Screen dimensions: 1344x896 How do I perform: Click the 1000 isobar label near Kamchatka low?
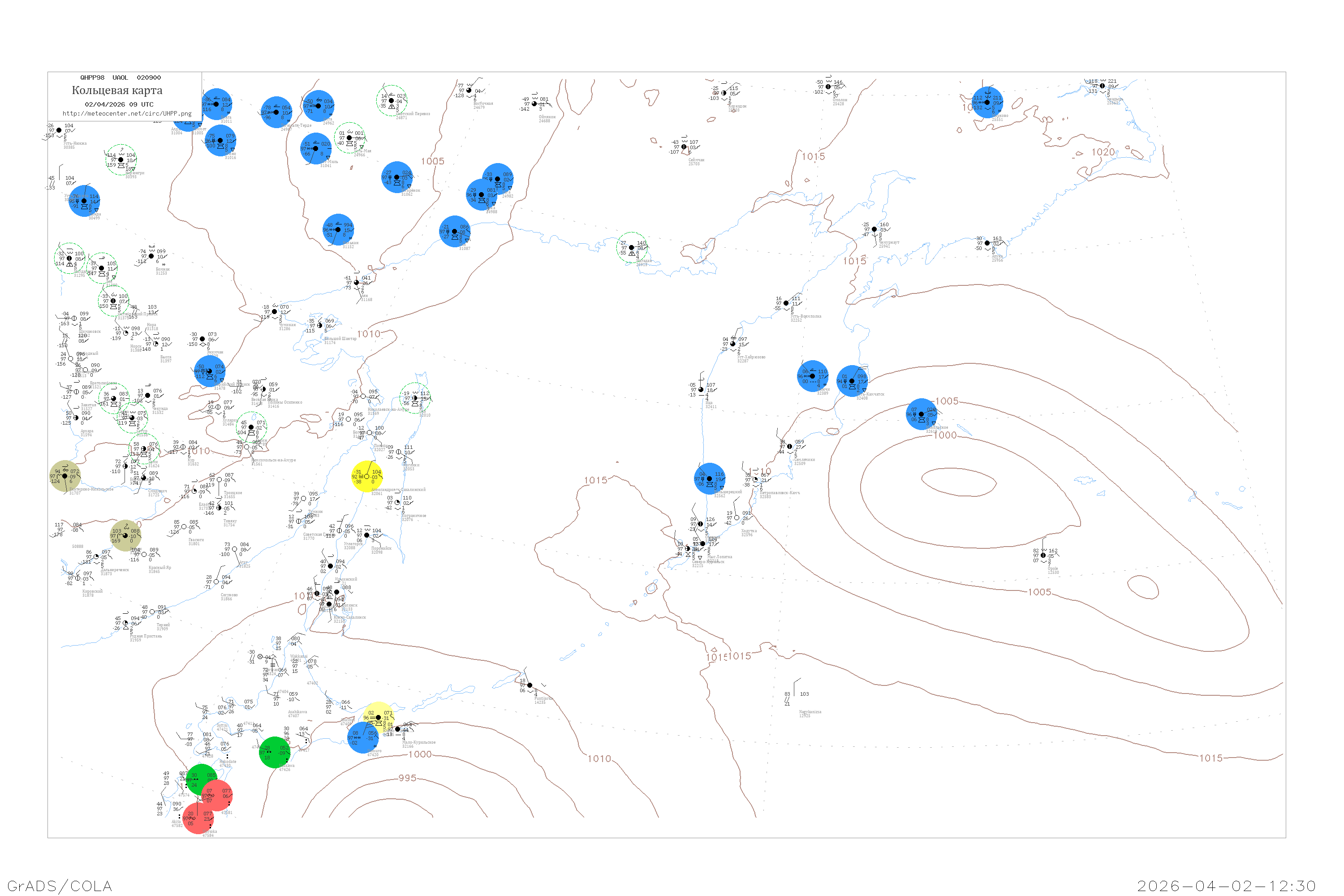(945, 435)
